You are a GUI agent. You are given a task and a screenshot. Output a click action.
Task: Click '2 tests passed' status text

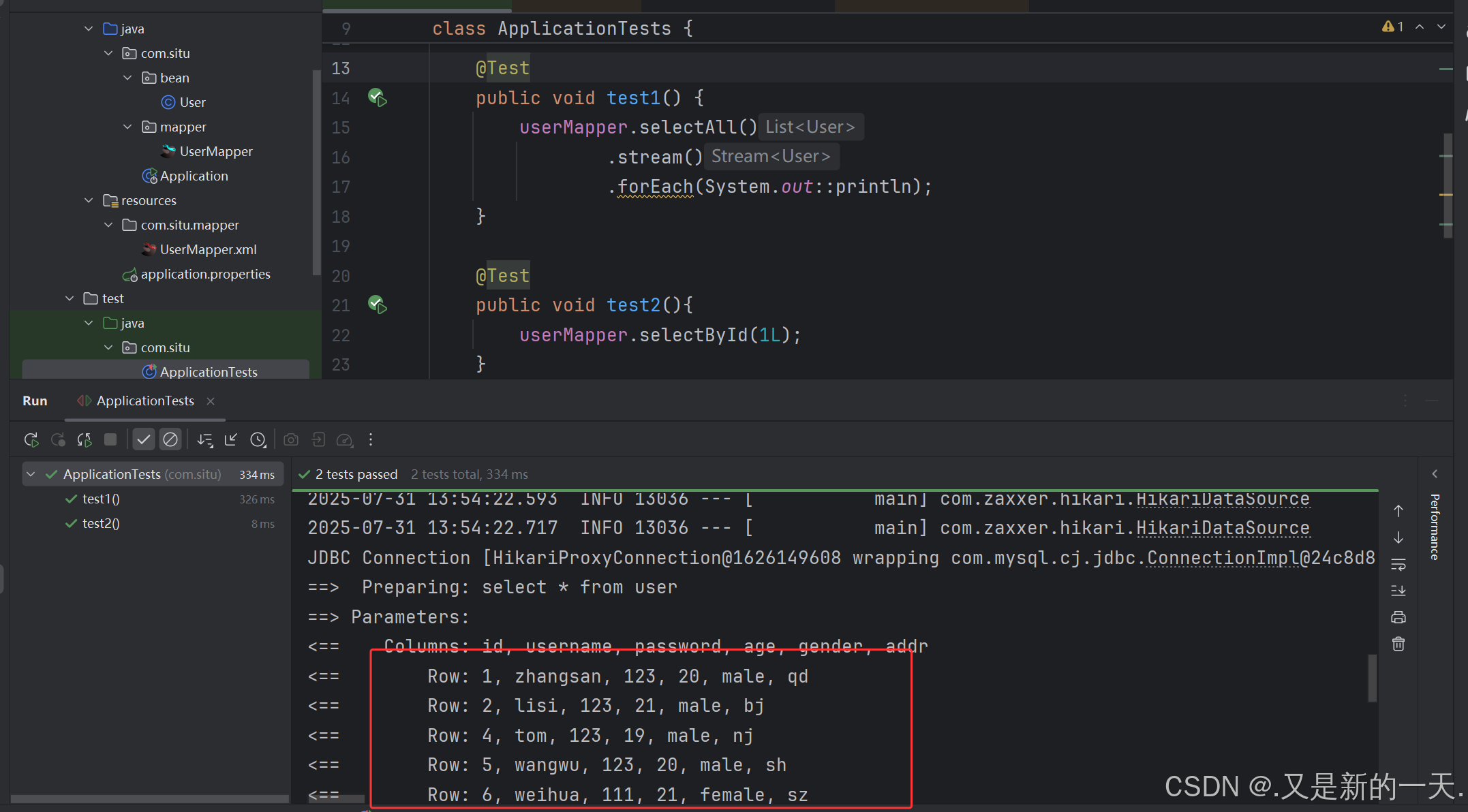(356, 474)
